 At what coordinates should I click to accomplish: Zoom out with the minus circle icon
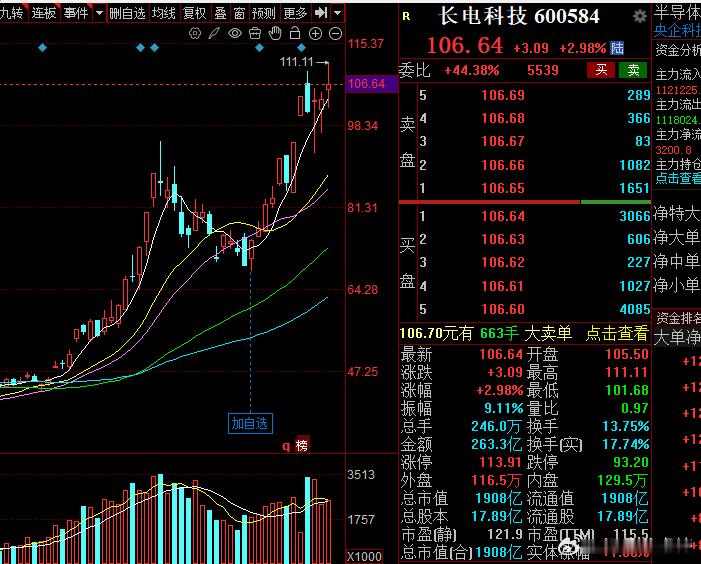[335, 34]
